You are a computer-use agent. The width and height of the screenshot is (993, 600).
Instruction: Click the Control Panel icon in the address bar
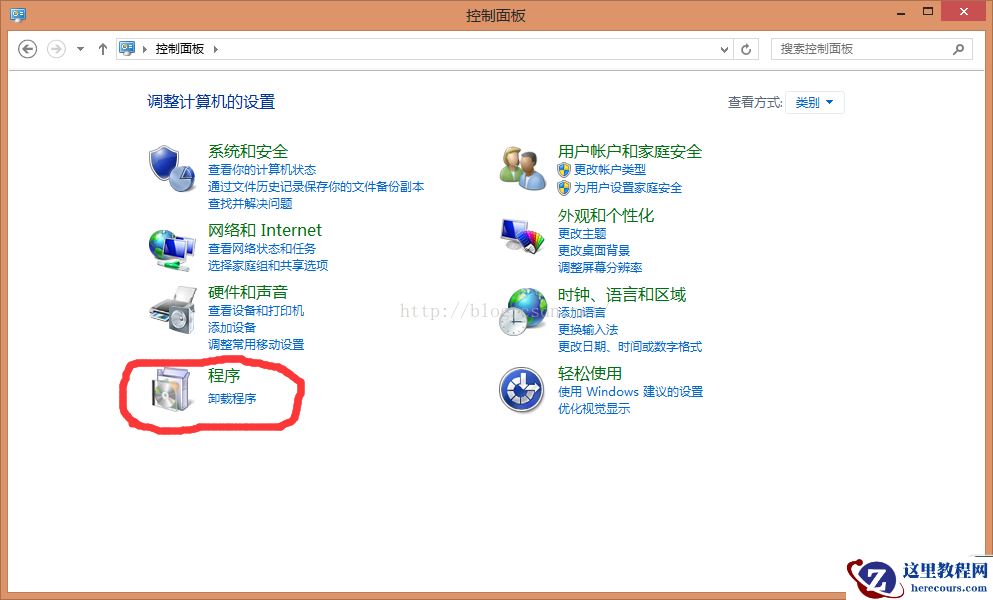tap(127, 48)
